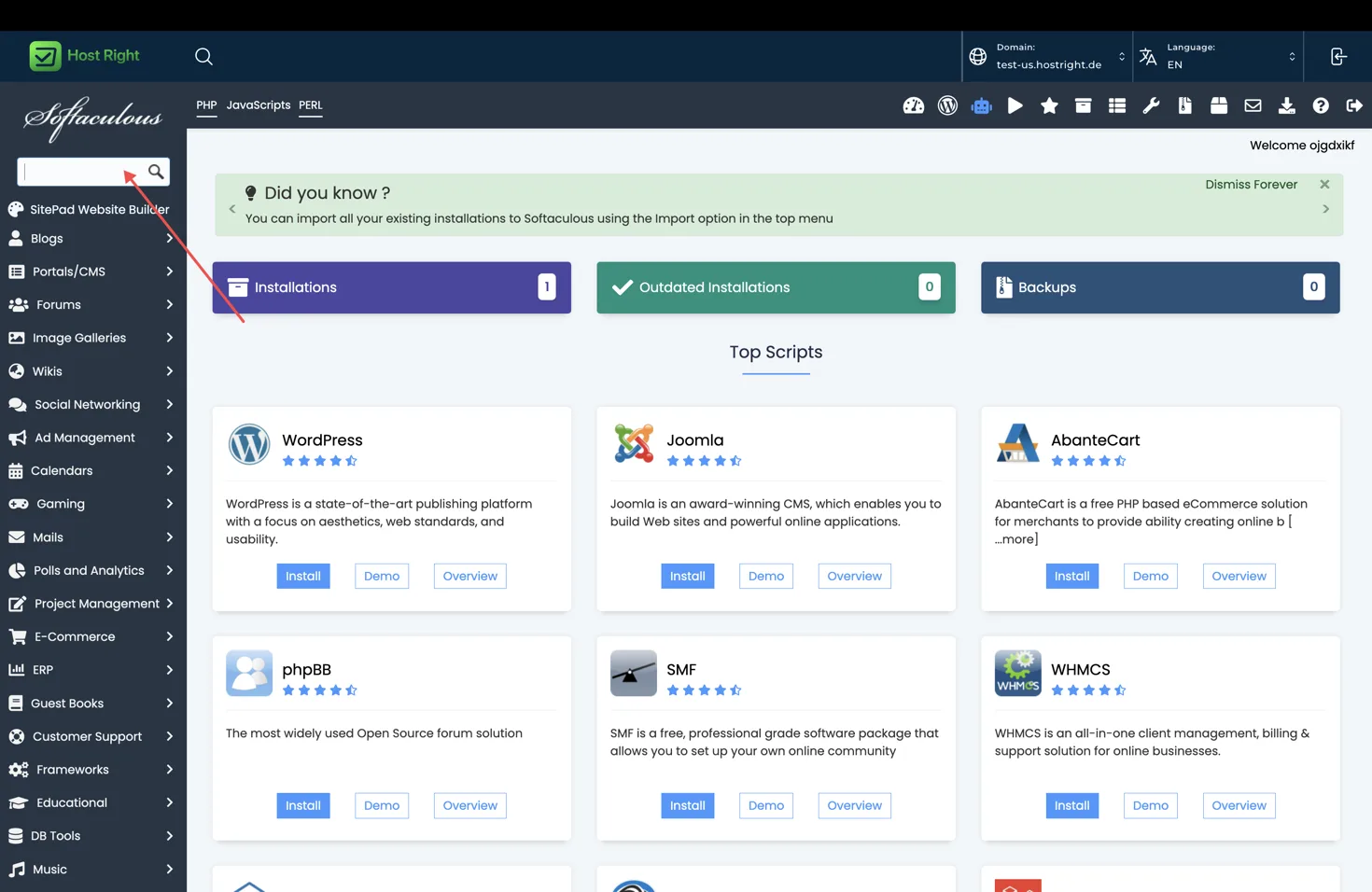Focus the sidebar script search field

(x=81, y=172)
